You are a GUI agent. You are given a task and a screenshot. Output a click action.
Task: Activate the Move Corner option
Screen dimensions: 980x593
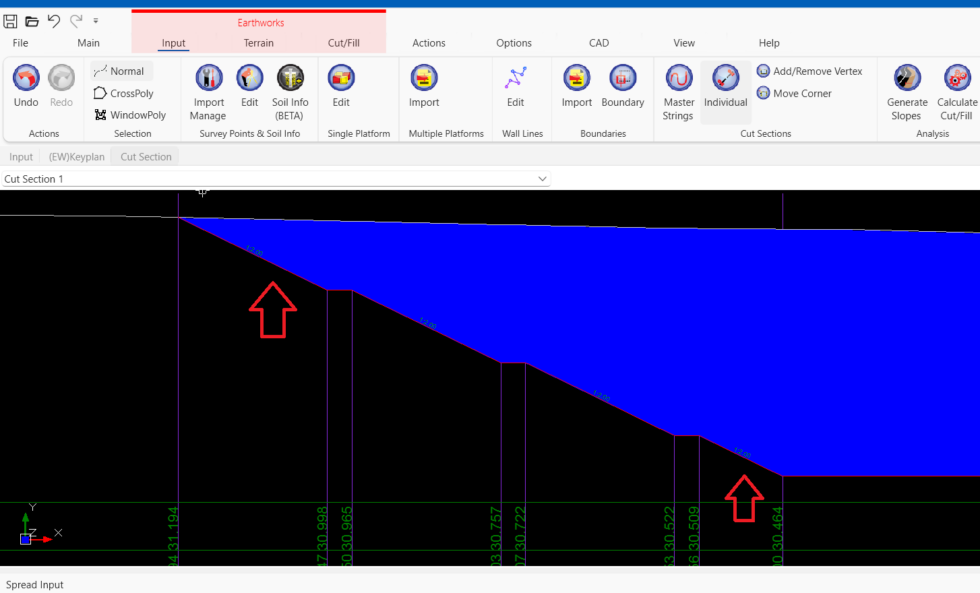coord(795,93)
